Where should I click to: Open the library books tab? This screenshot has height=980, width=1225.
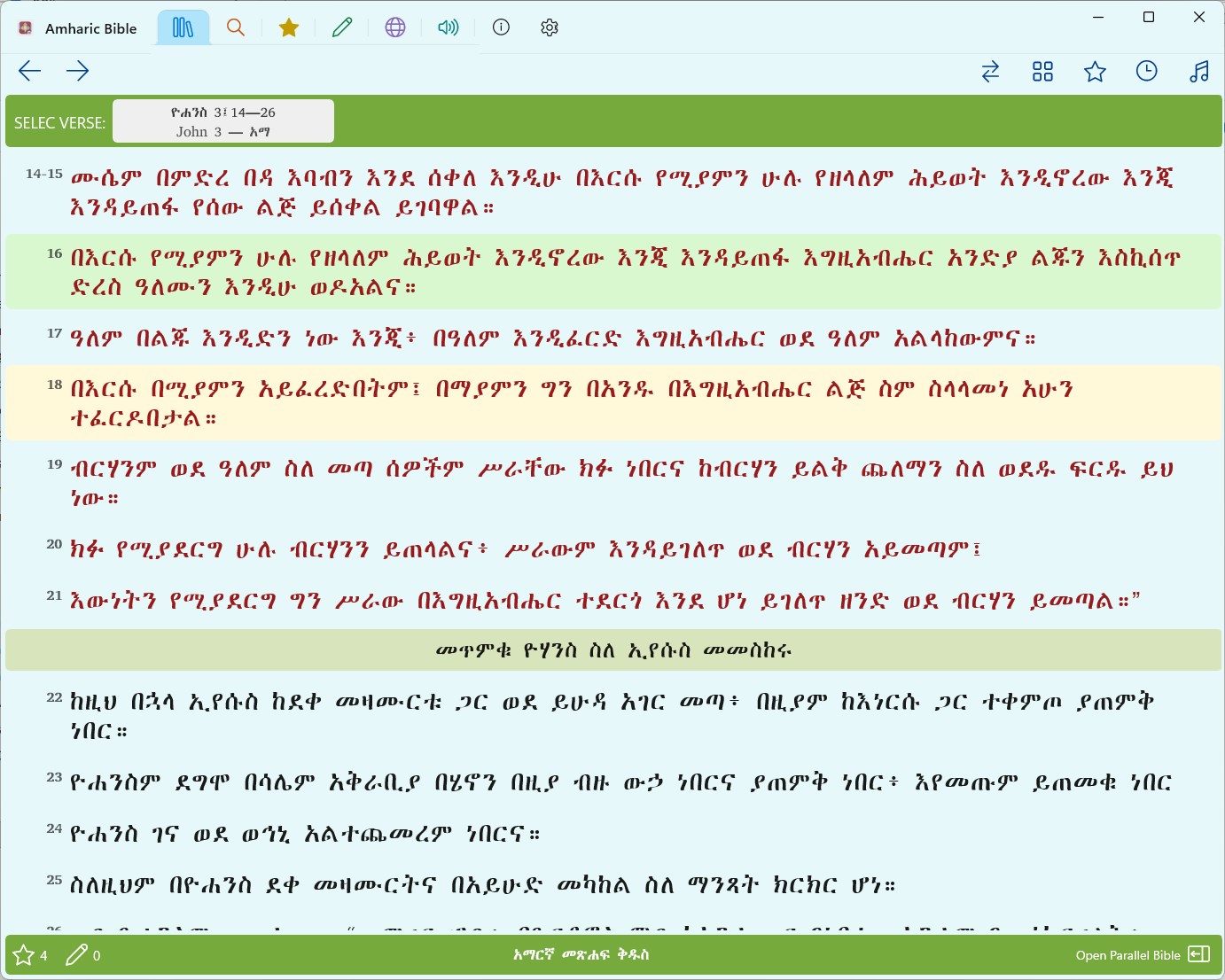coord(183,27)
